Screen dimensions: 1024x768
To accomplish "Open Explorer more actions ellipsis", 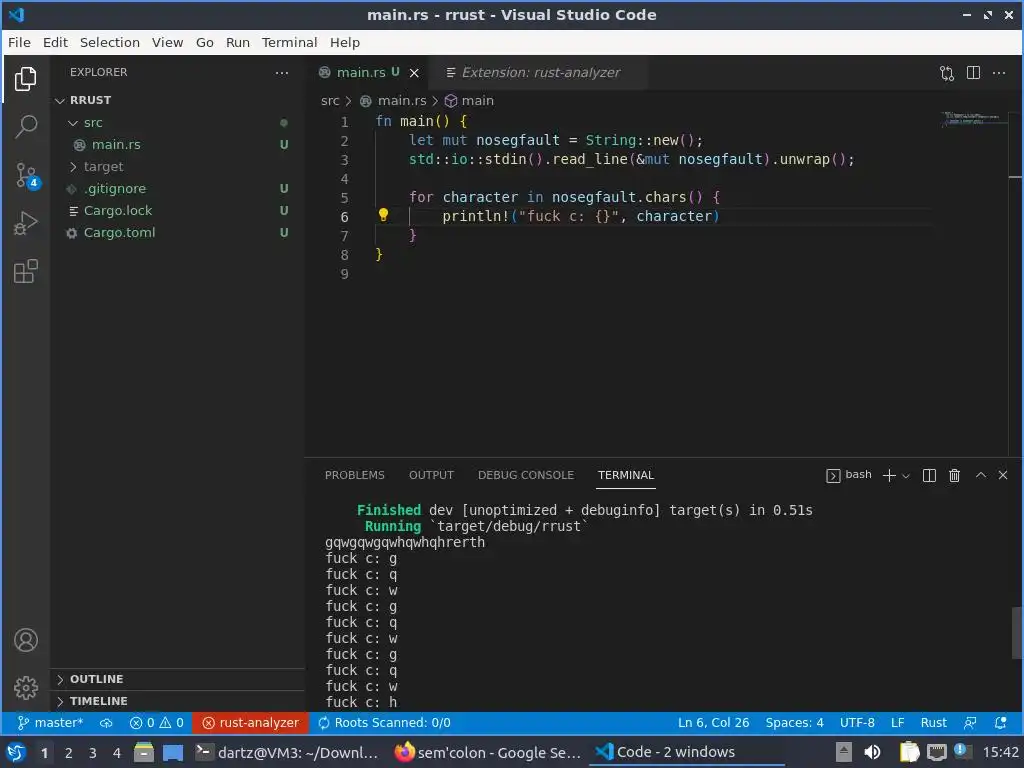I will coord(281,72).
